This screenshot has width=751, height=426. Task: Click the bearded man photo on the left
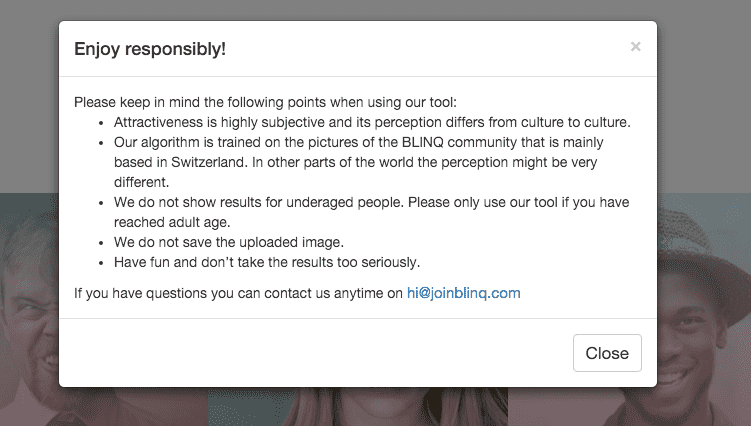click(x=28, y=300)
